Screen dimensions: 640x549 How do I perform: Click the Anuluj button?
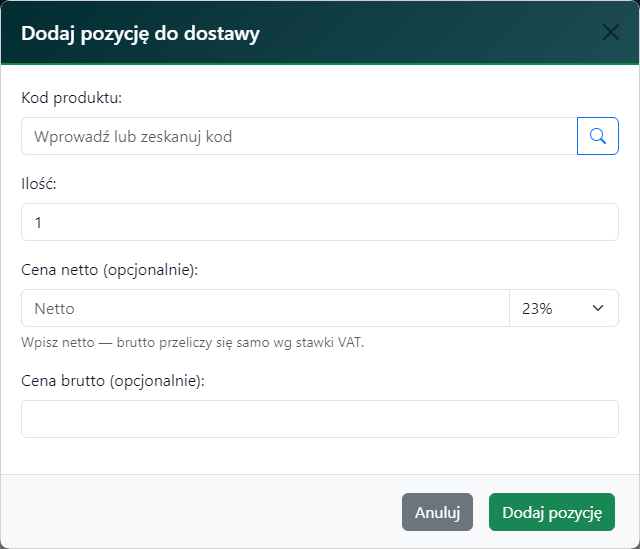[x=438, y=512]
